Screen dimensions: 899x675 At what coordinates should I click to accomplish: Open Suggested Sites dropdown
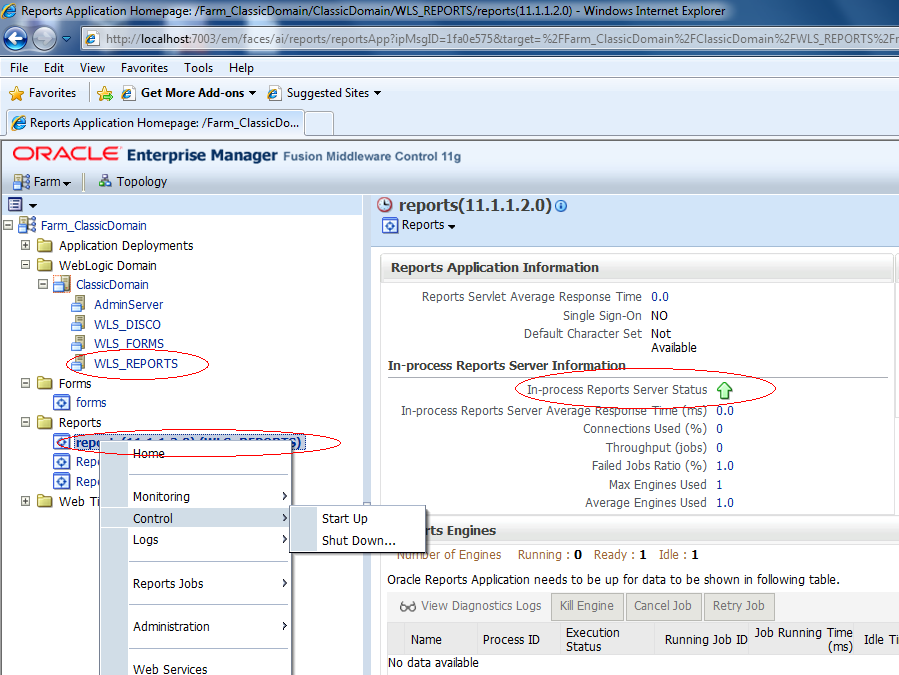pyautogui.click(x=325, y=93)
